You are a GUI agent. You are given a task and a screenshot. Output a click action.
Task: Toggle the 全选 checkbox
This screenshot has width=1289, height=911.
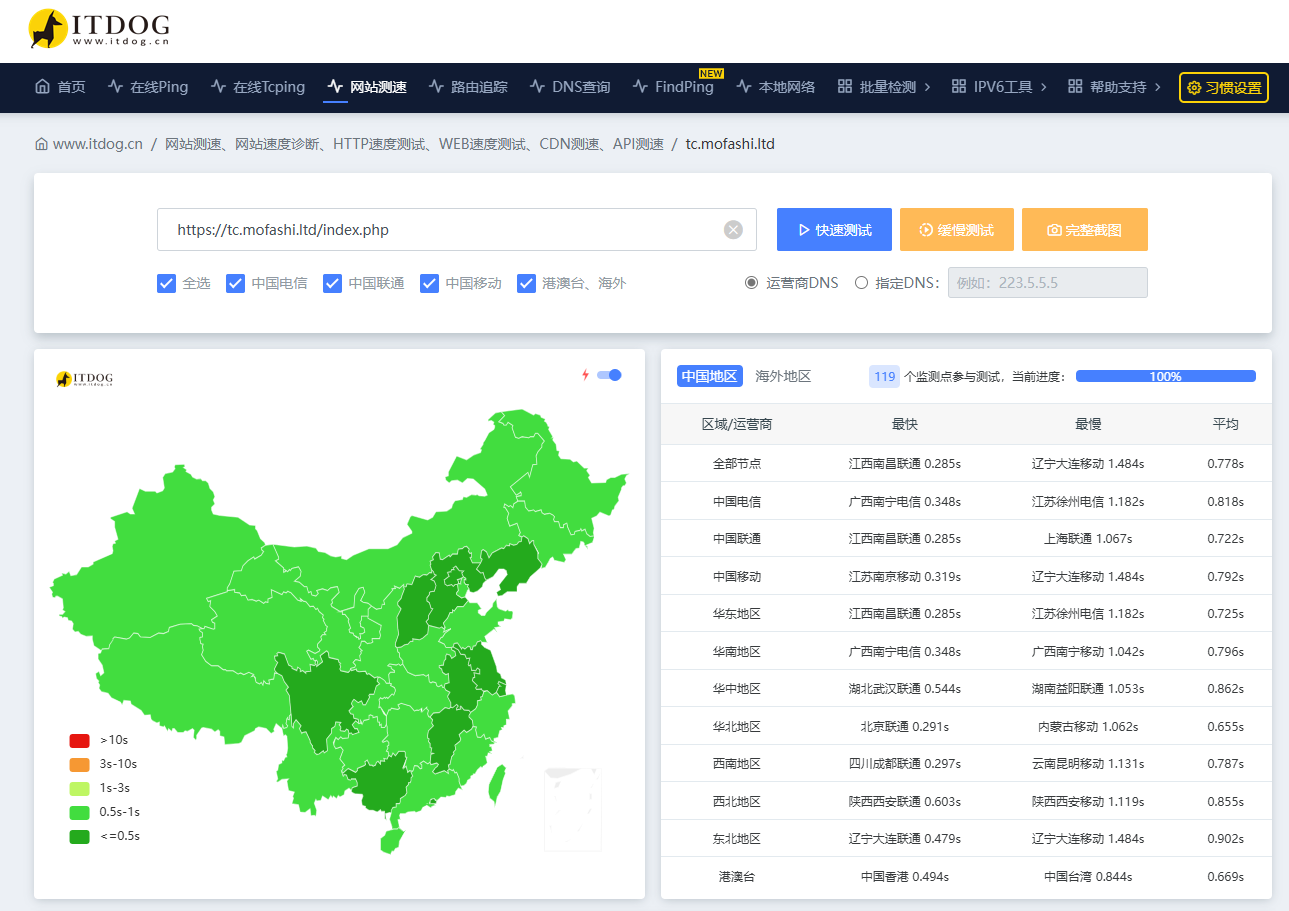click(167, 283)
